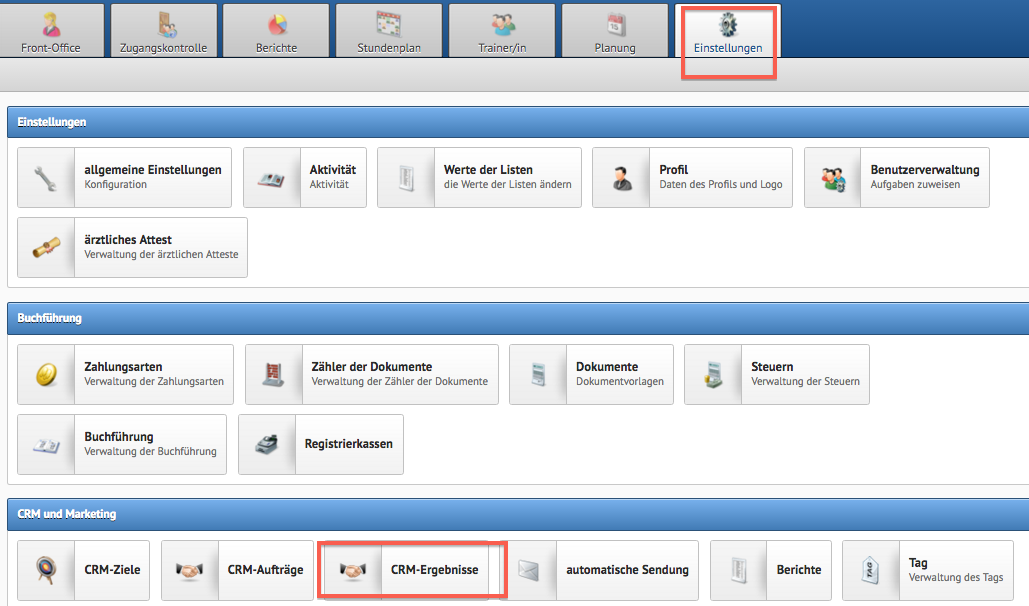Open automatische Sendung label text
The width and height of the screenshot is (1029, 606).
(627, 570)
